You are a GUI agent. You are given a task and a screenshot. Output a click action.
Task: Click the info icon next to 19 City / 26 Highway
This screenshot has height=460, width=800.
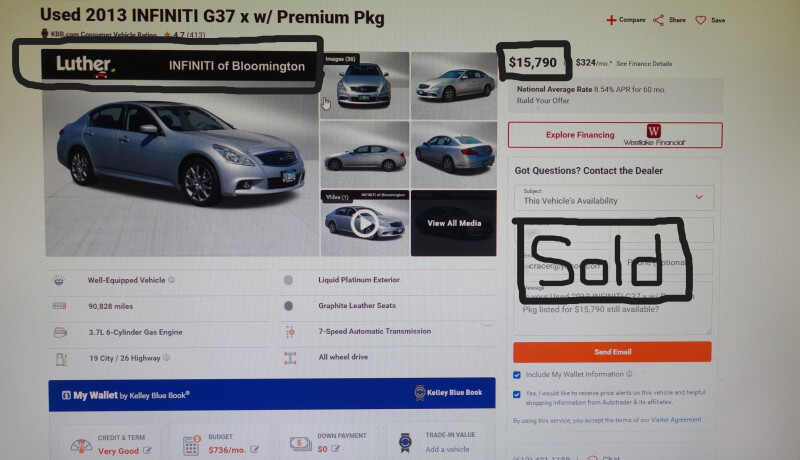tap(166, 357)
